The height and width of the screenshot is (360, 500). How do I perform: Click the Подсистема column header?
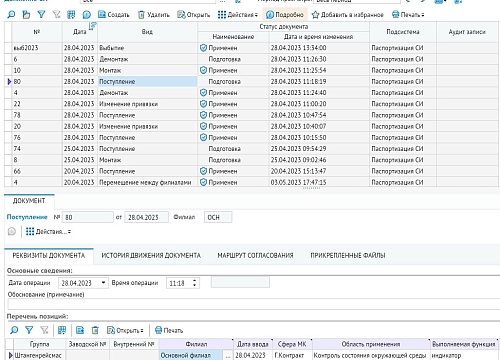click(x=403, y=32)
